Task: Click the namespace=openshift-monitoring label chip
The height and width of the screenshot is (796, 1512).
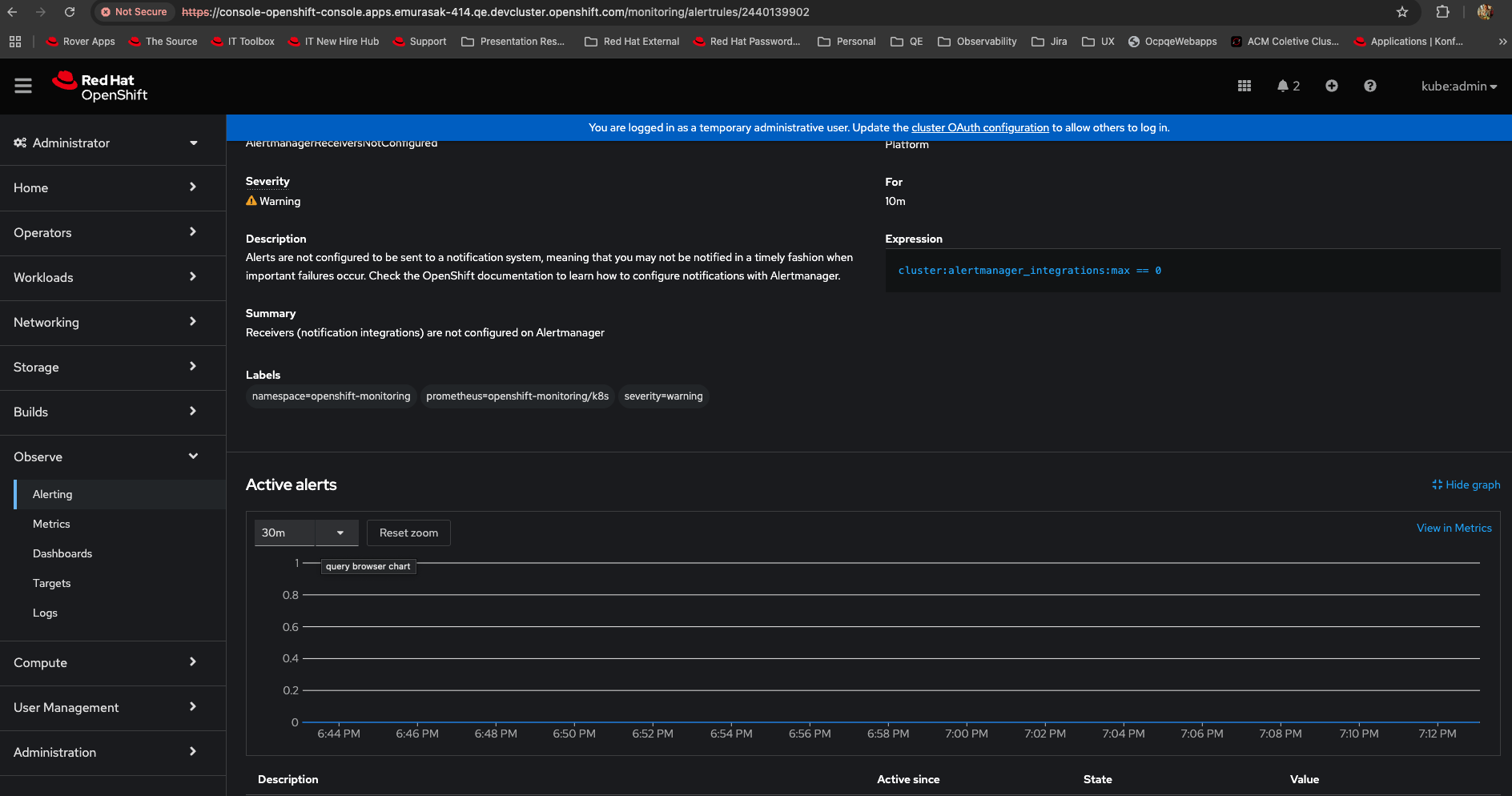Action: 331,396
